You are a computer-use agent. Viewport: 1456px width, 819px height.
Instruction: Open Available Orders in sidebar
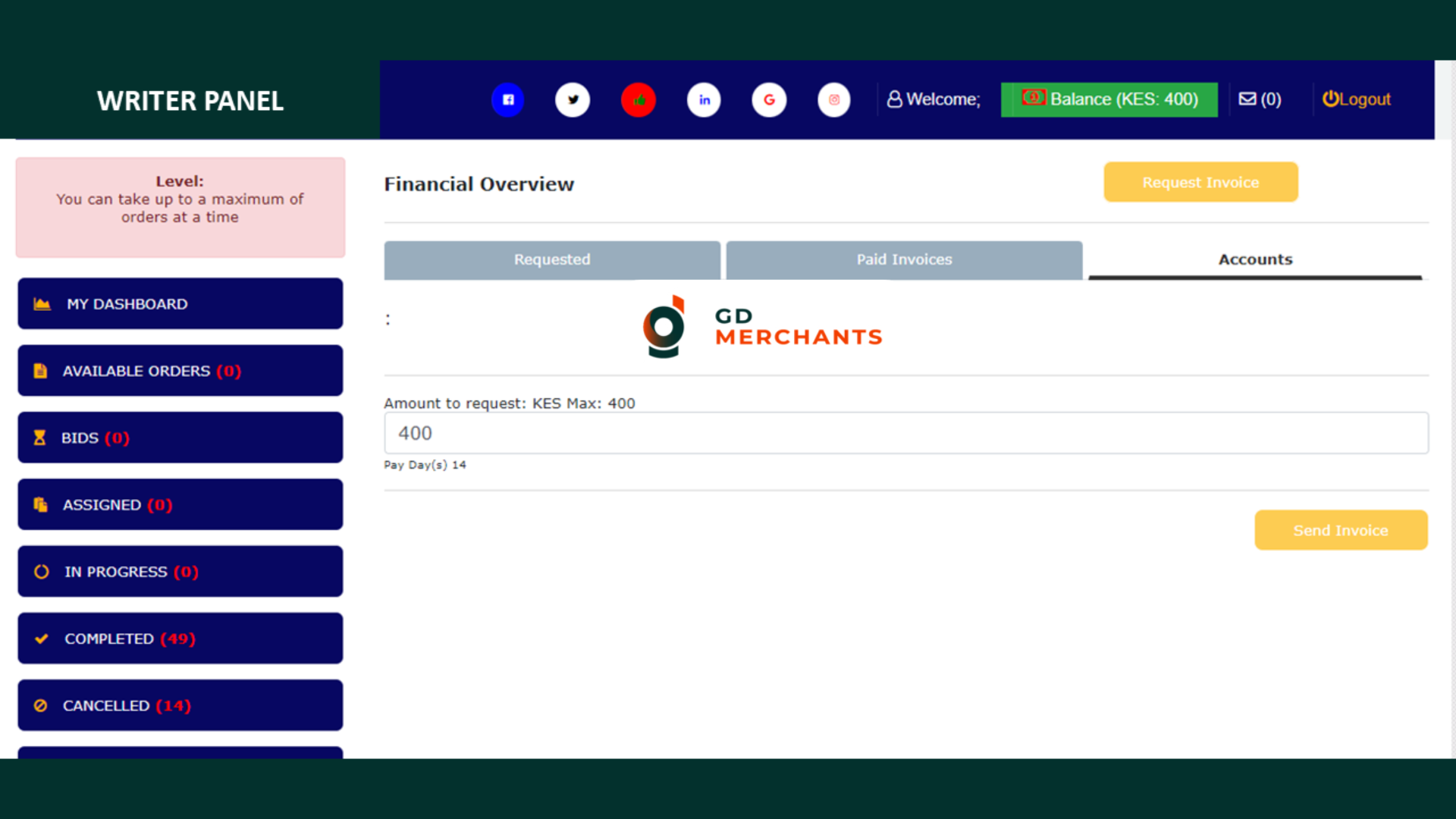pyautogui.click(x=180, y=371)
